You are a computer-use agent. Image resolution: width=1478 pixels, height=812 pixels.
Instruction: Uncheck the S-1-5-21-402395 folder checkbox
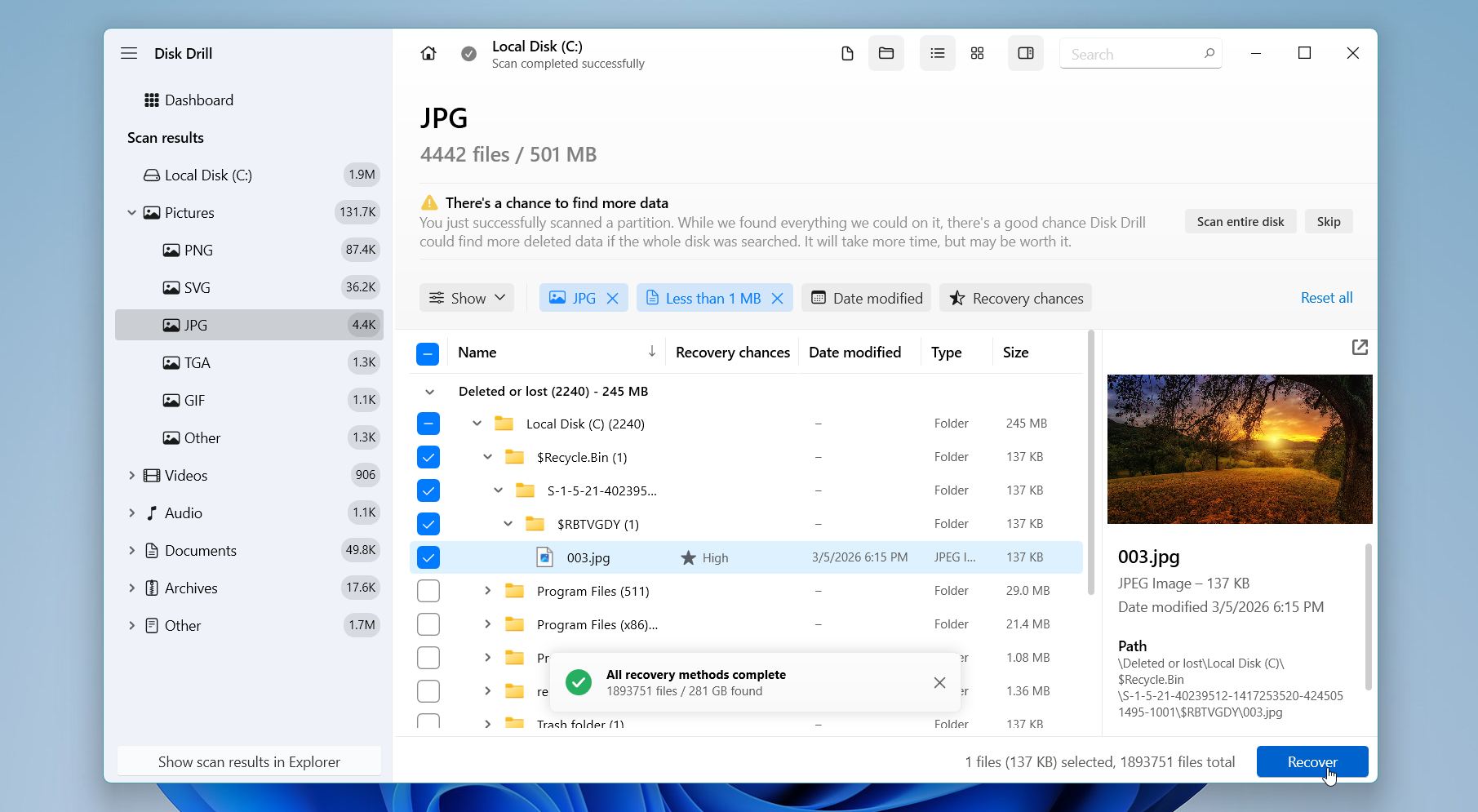(428, 490)
